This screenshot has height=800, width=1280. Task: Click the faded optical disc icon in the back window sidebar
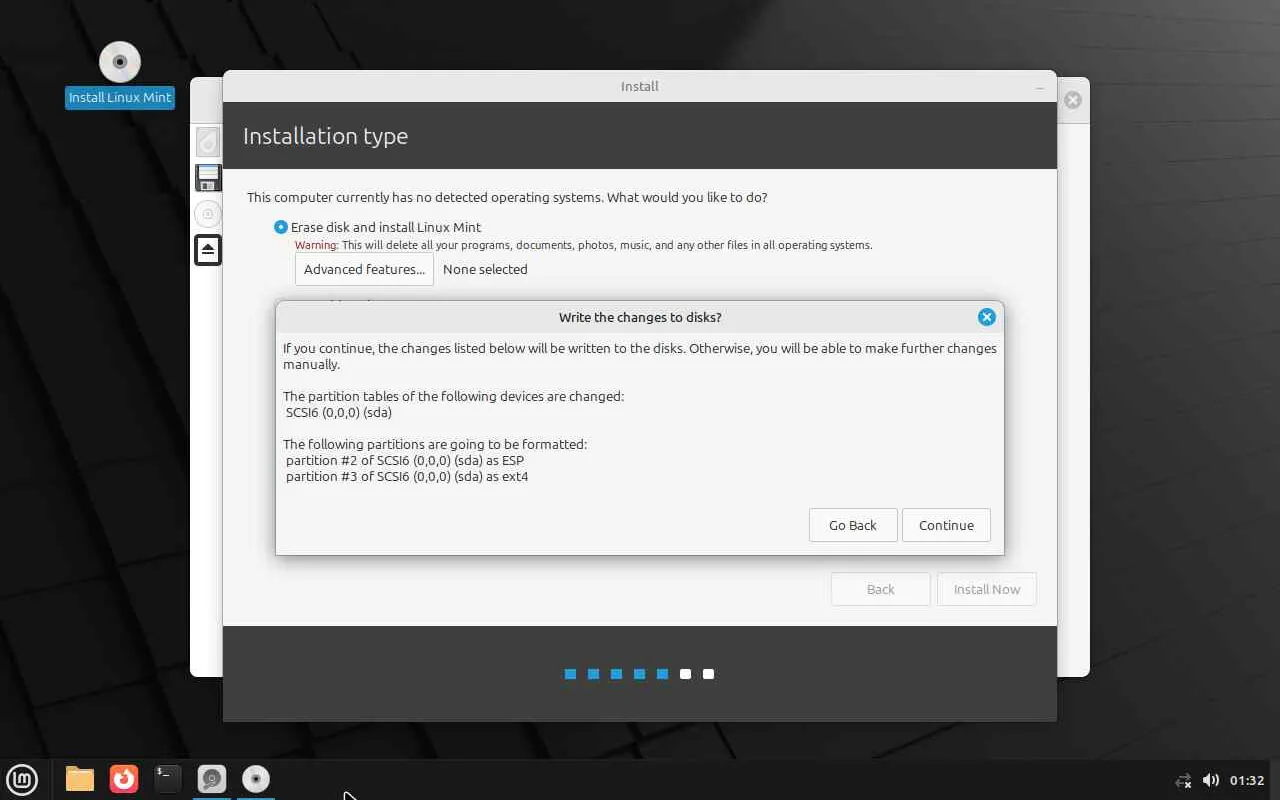pyautogui.click(x=208, y=214)
